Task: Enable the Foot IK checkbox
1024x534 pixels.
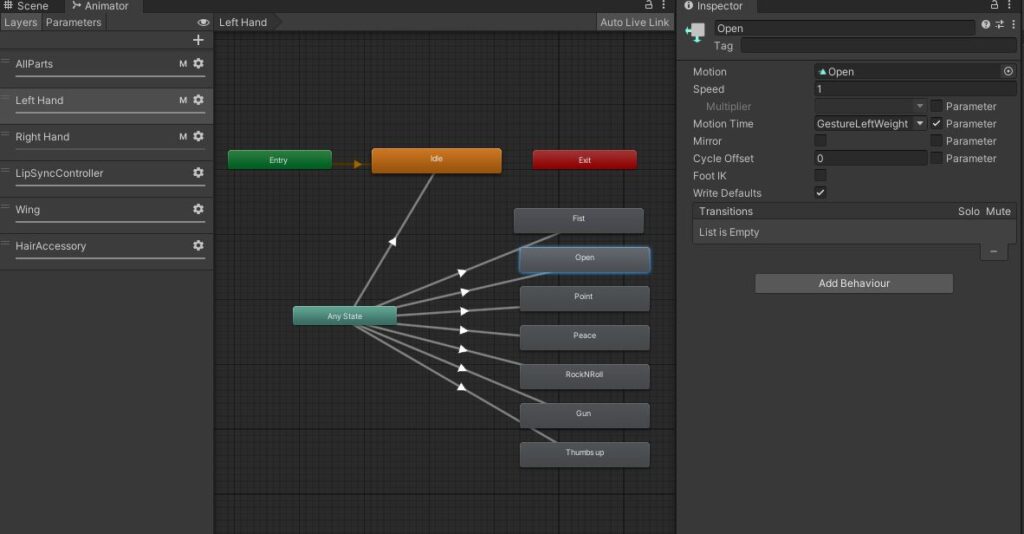Action: pos(821,176)
